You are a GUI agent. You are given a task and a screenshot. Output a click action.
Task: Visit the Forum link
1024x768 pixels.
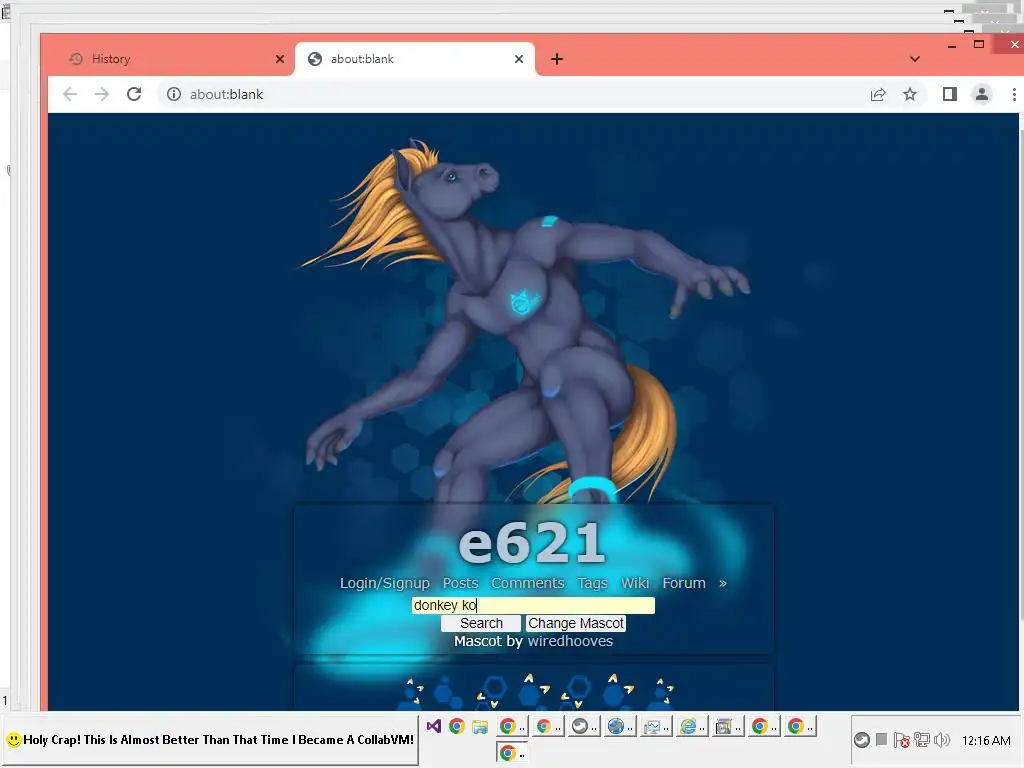[x=684, y=583]
